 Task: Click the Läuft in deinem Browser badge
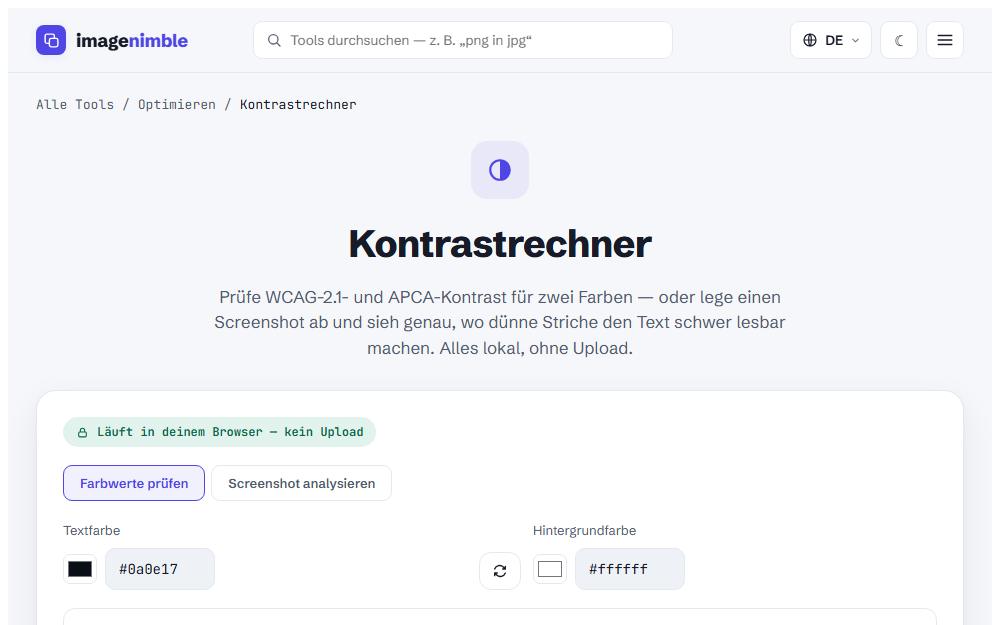219,432
